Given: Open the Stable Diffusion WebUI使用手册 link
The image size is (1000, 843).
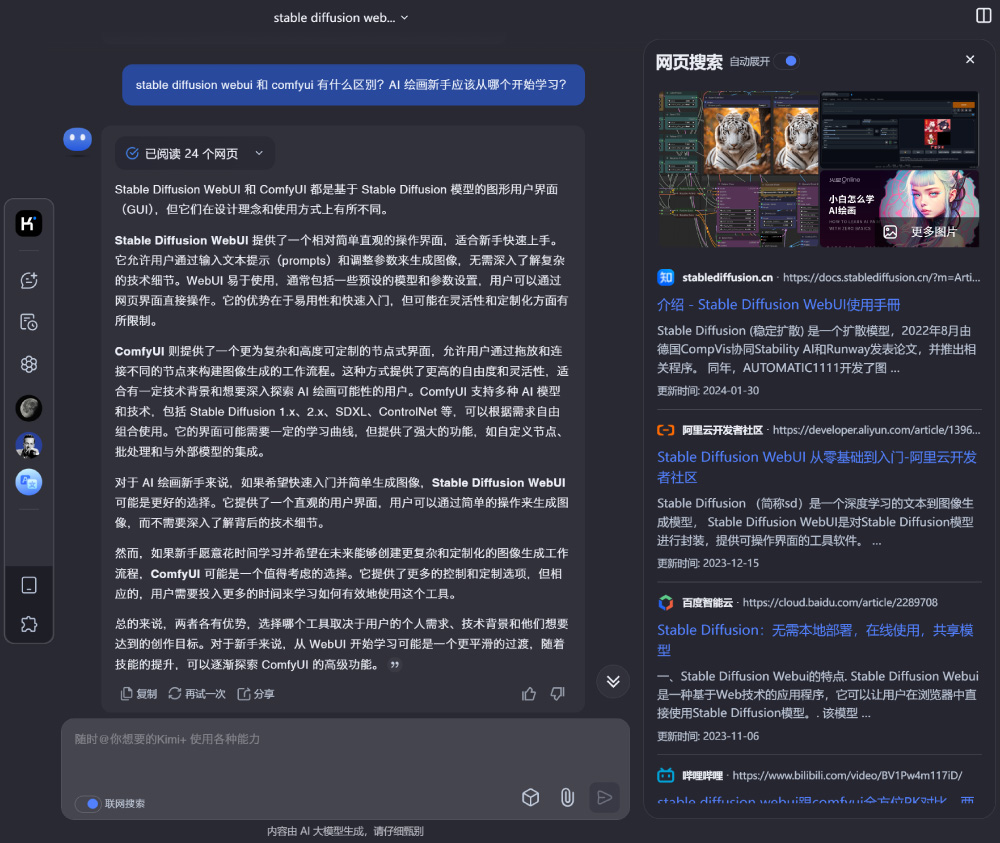Looking at the screenshot, I should coord(799,304).
